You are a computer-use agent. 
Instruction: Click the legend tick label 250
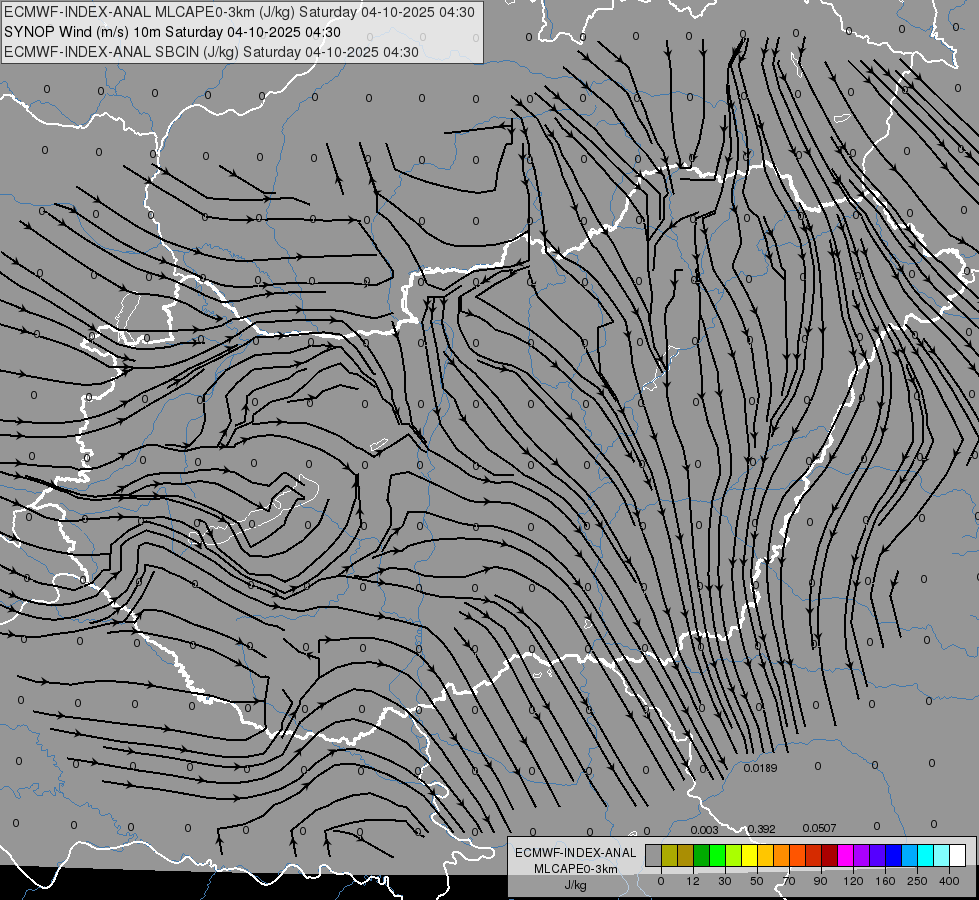(917, 881)
